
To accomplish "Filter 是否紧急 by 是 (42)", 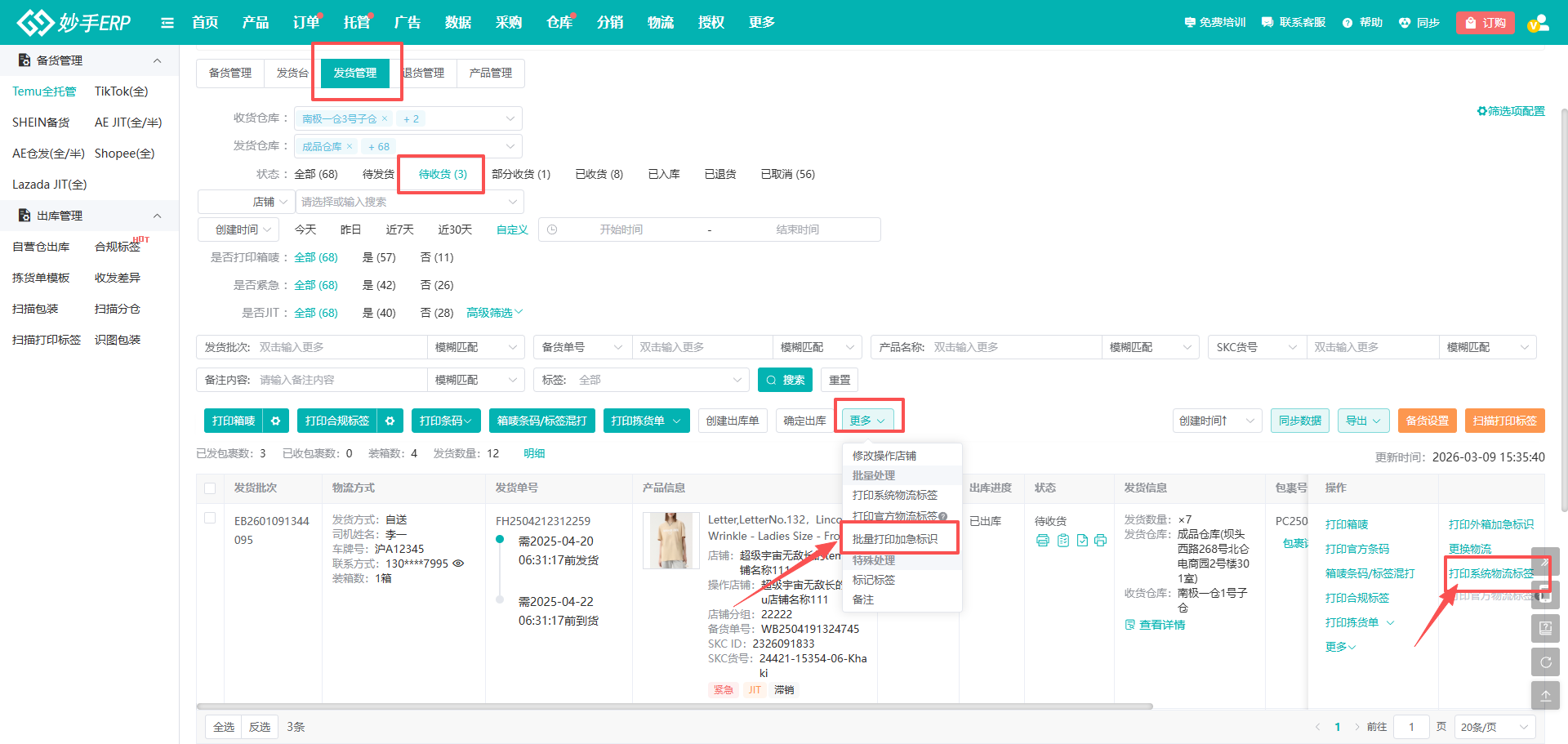I will tap(379, 285).
